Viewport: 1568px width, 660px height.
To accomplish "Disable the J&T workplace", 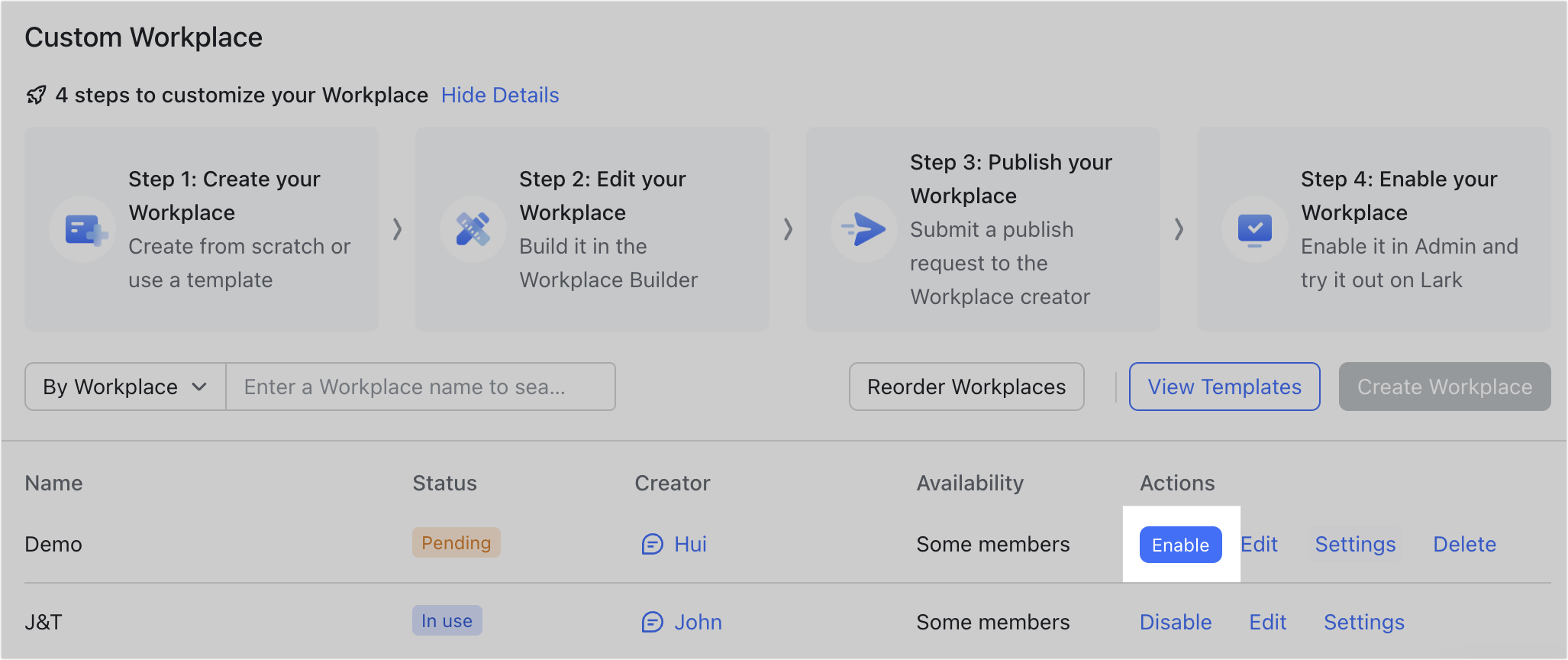I will [x=1176, y=622].
